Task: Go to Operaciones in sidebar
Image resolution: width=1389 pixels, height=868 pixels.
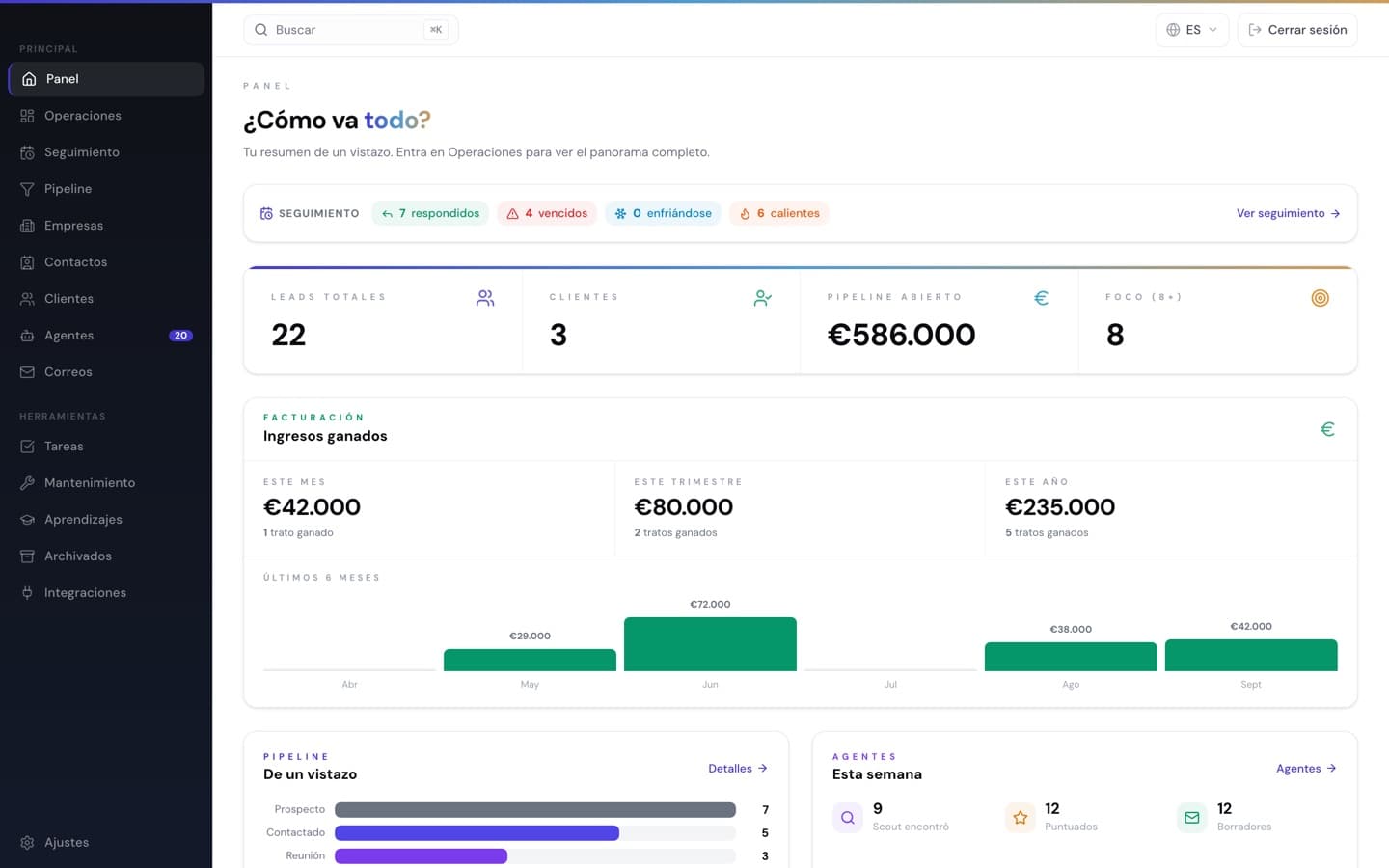Action: (x=106, y=116)
